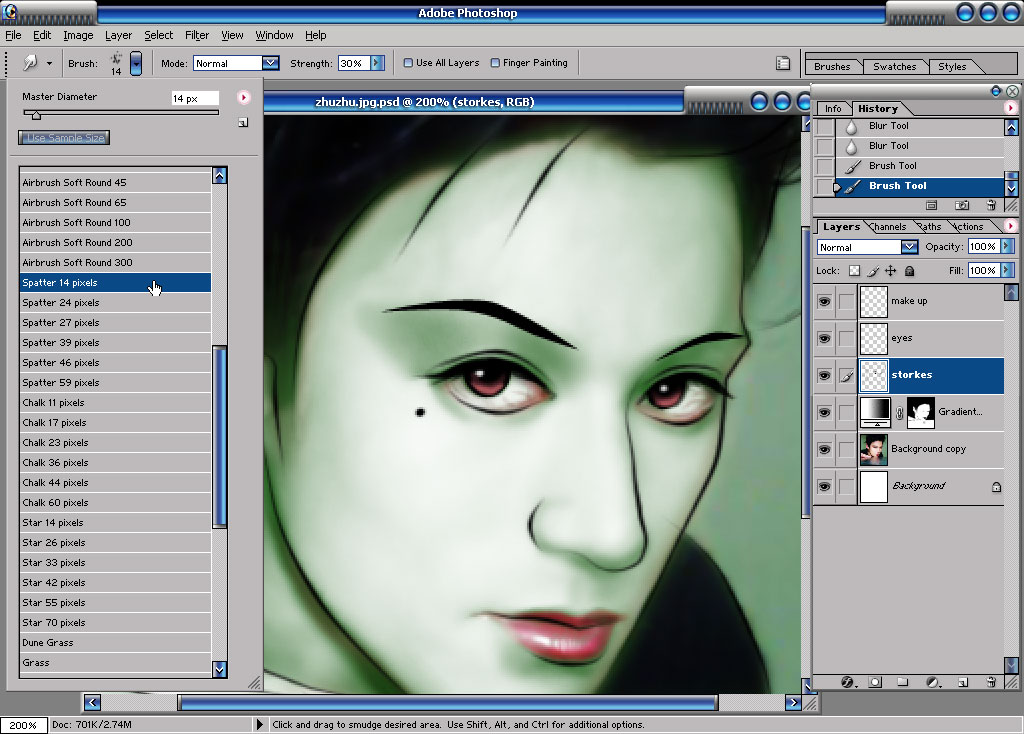1024x734 pixels.
Task: Click the zoom percentage field in status bar
Action: tap(24, 725)
